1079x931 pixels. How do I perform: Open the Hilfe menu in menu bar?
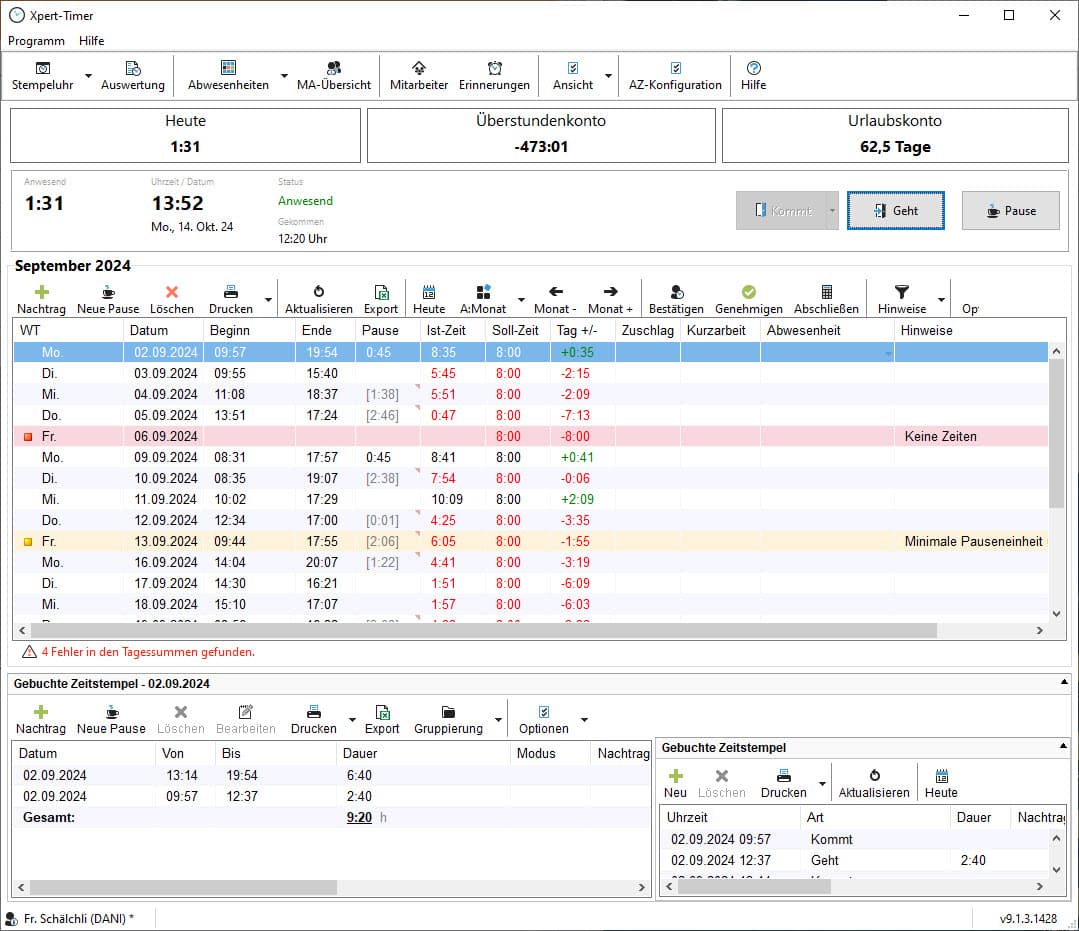(x=92, y=41)
